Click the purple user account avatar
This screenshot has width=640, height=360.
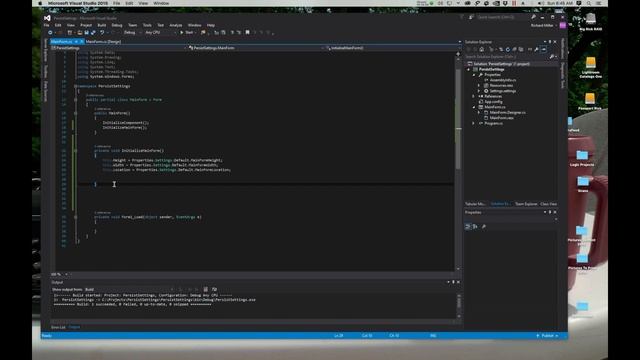(562, 25)
